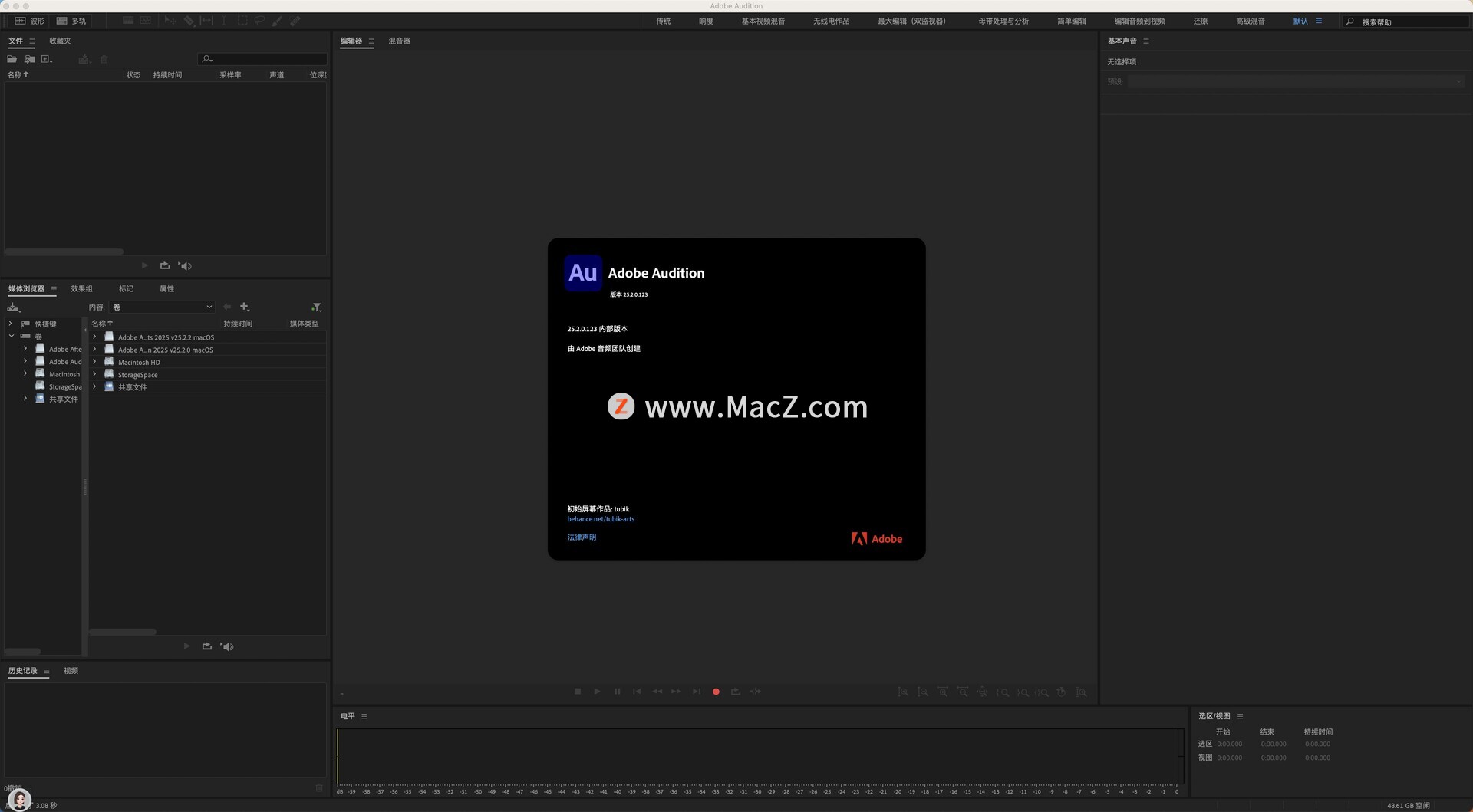The width and height of the screenshot is (1473, 812).
Task: Click the add shortcut plus icon in Media Browser
Action: point(245,307)
